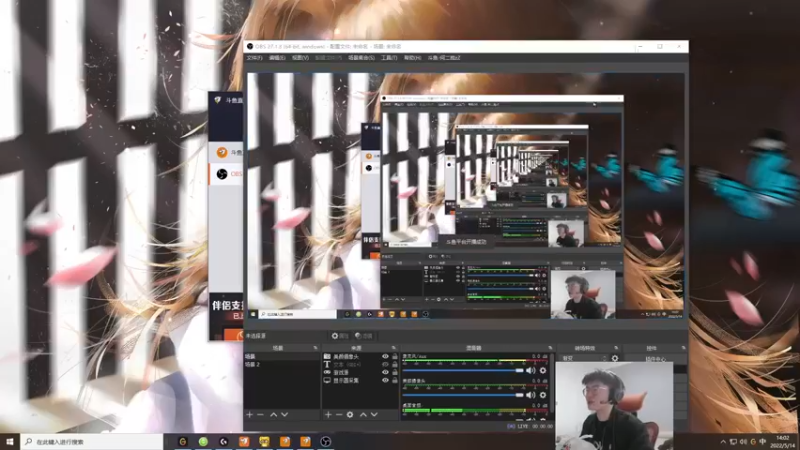Pop out the 转场特效 dock with its header icon
The width and height of the screenshot is (800, 450).
(x=616, y=348)
